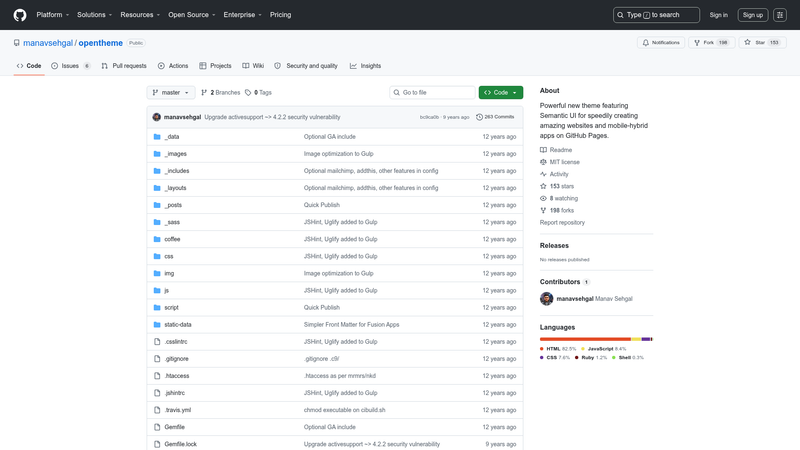Open the _posts folder
The image size is (800, 450).
[173, 205]
